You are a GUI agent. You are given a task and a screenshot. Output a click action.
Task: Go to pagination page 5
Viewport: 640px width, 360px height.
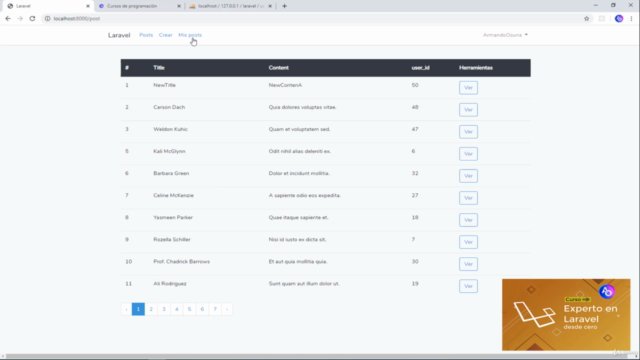[x=189, y=309]
